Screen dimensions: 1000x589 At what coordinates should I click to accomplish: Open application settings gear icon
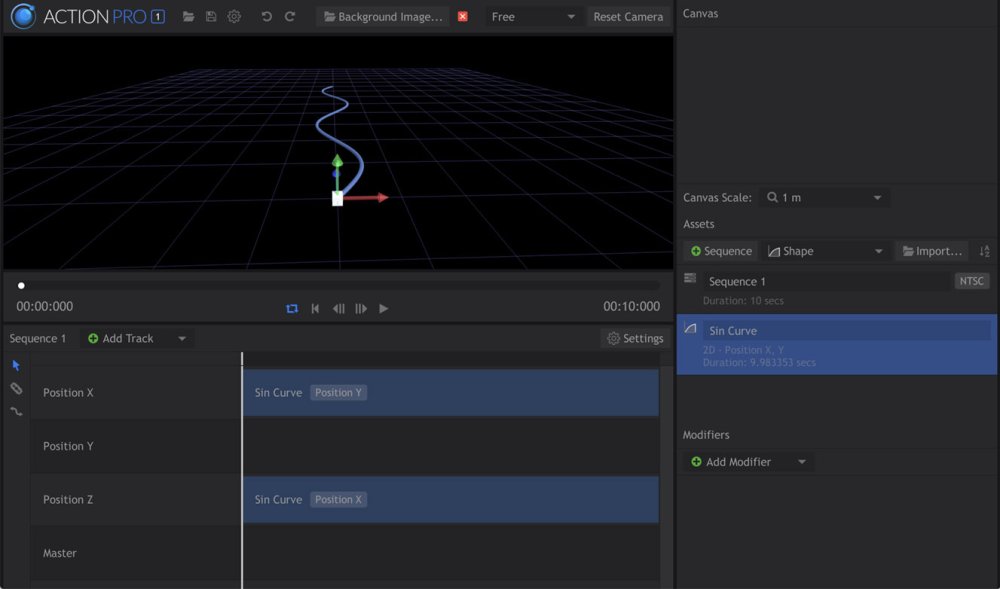(234, 17)
